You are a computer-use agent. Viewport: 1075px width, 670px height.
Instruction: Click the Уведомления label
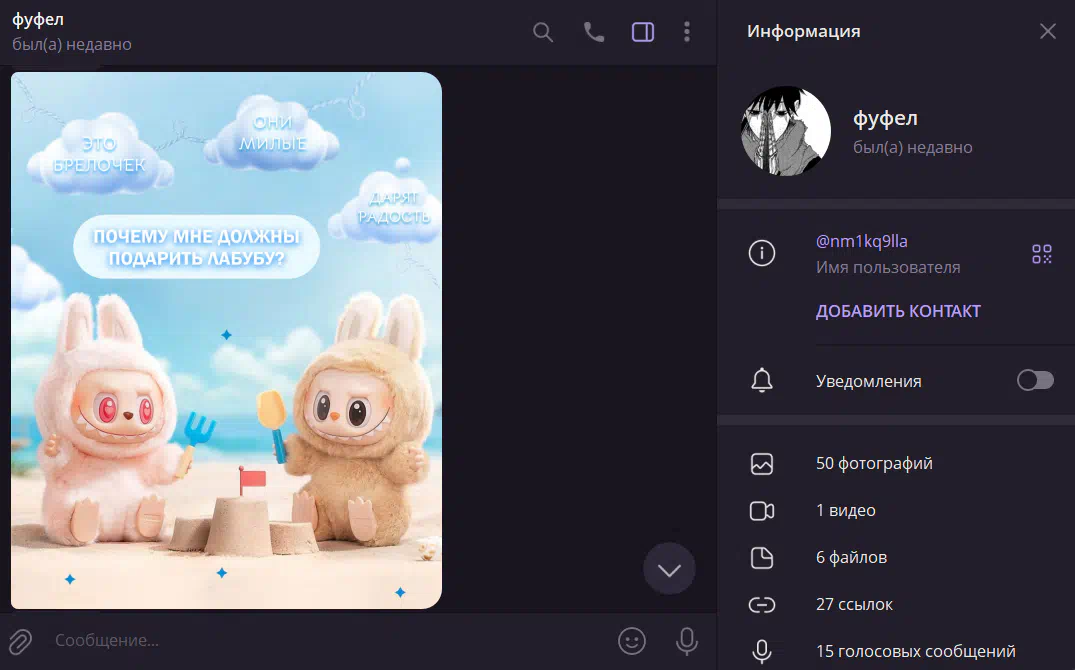point(869,381)
